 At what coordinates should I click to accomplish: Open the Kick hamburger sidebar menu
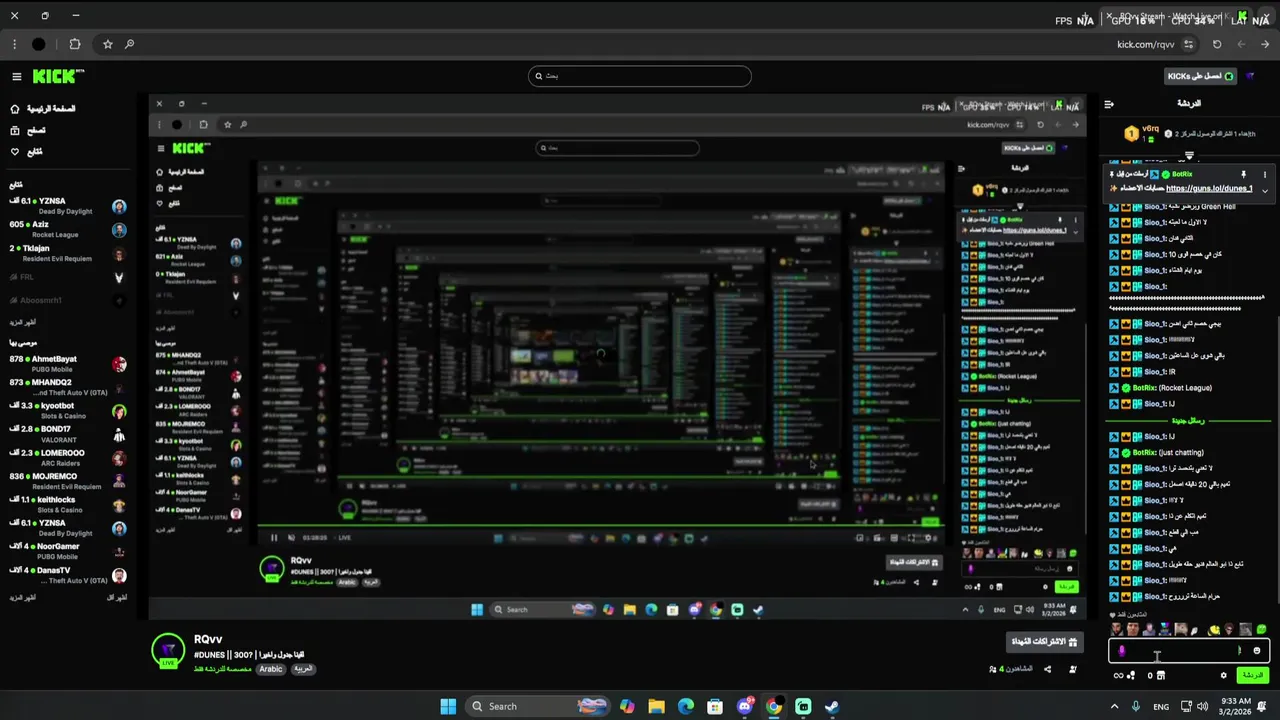coord(17,76)
